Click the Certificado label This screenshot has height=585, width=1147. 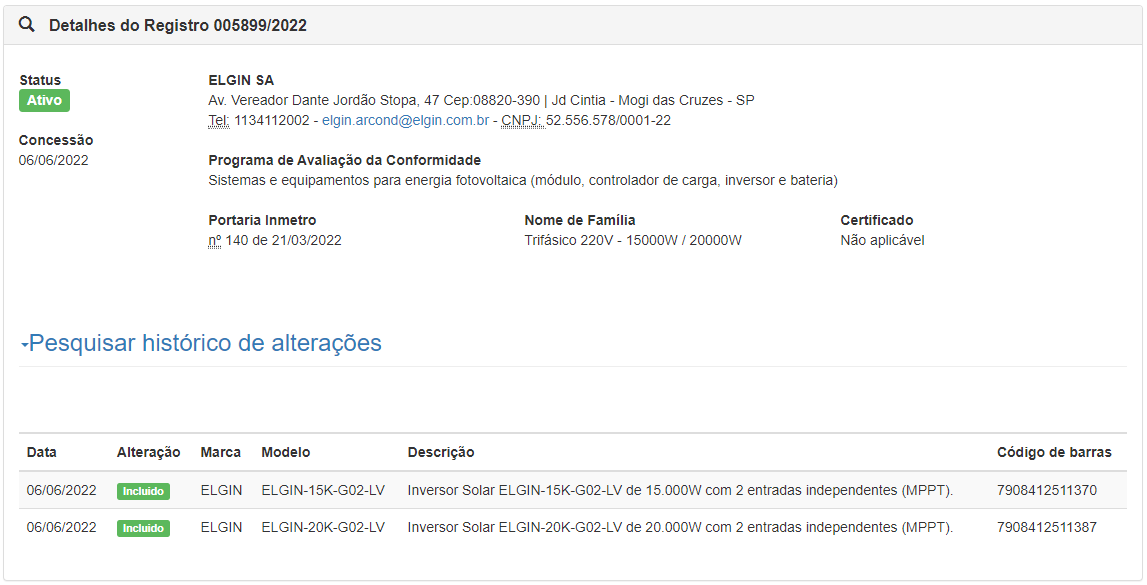(877, 220)
